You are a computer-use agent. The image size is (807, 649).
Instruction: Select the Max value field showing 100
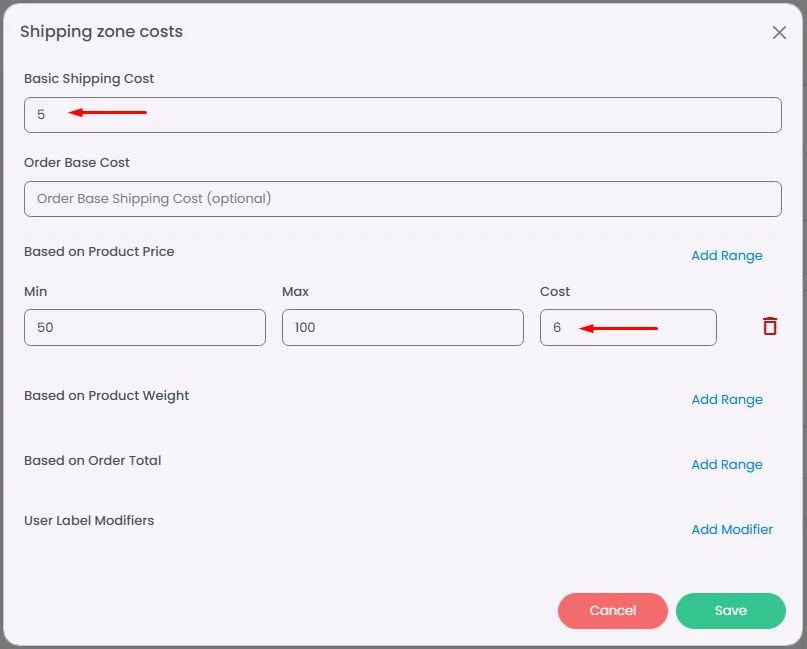(x=402, y=327)
